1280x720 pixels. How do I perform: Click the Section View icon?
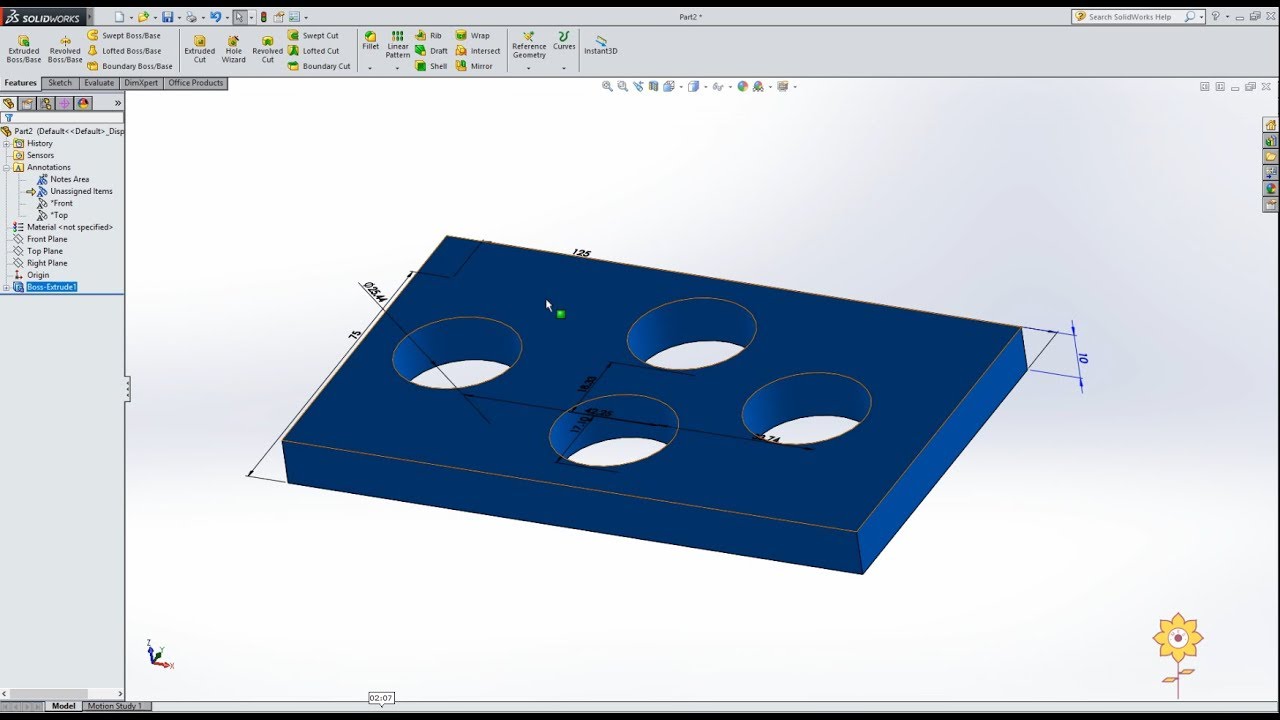tap(654, 87)
